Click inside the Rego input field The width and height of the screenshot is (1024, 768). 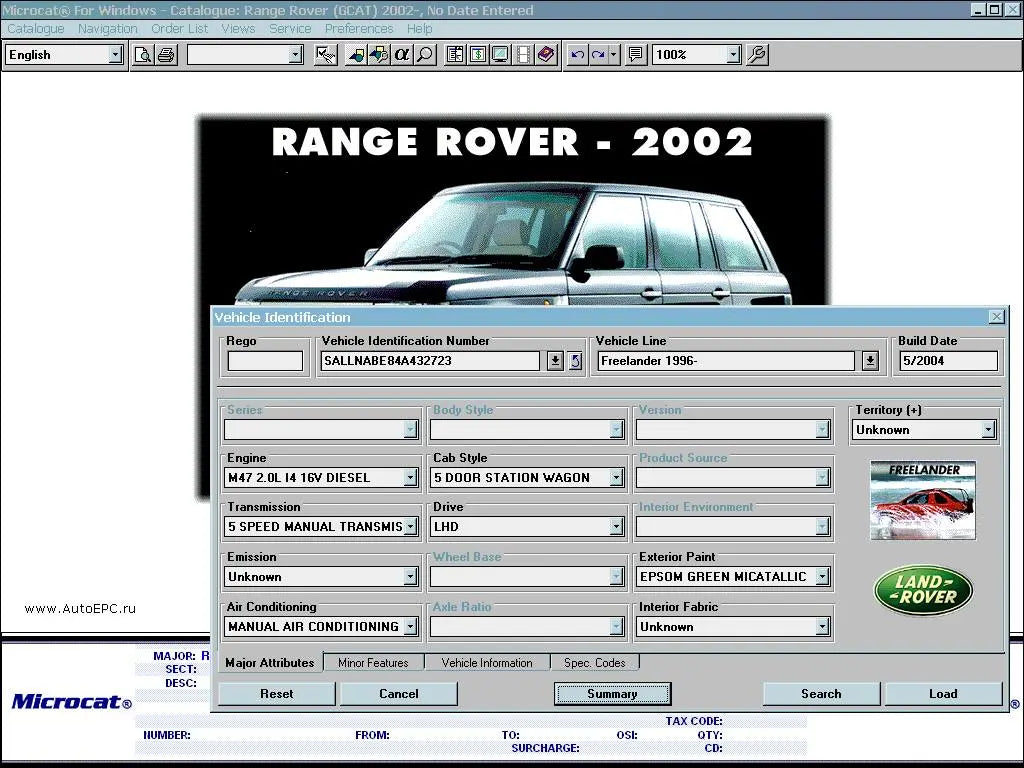tap(264, 359)
